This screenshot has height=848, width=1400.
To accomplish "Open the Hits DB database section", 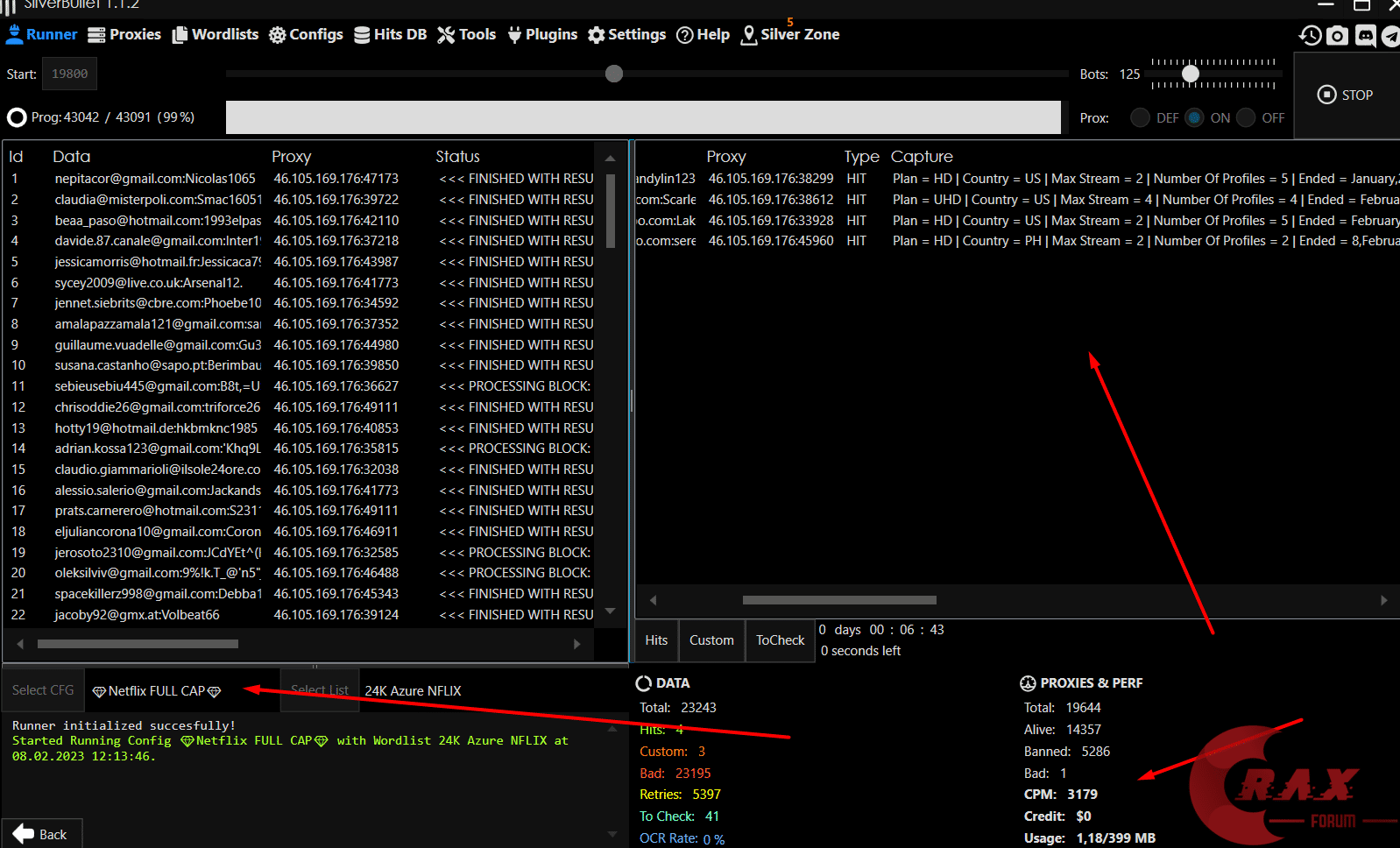I will (390, 34).
